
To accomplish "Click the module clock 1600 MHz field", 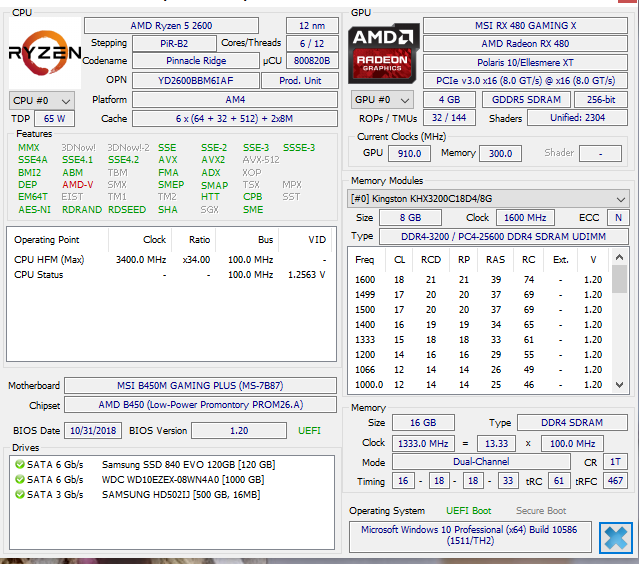I will [525, 218].
